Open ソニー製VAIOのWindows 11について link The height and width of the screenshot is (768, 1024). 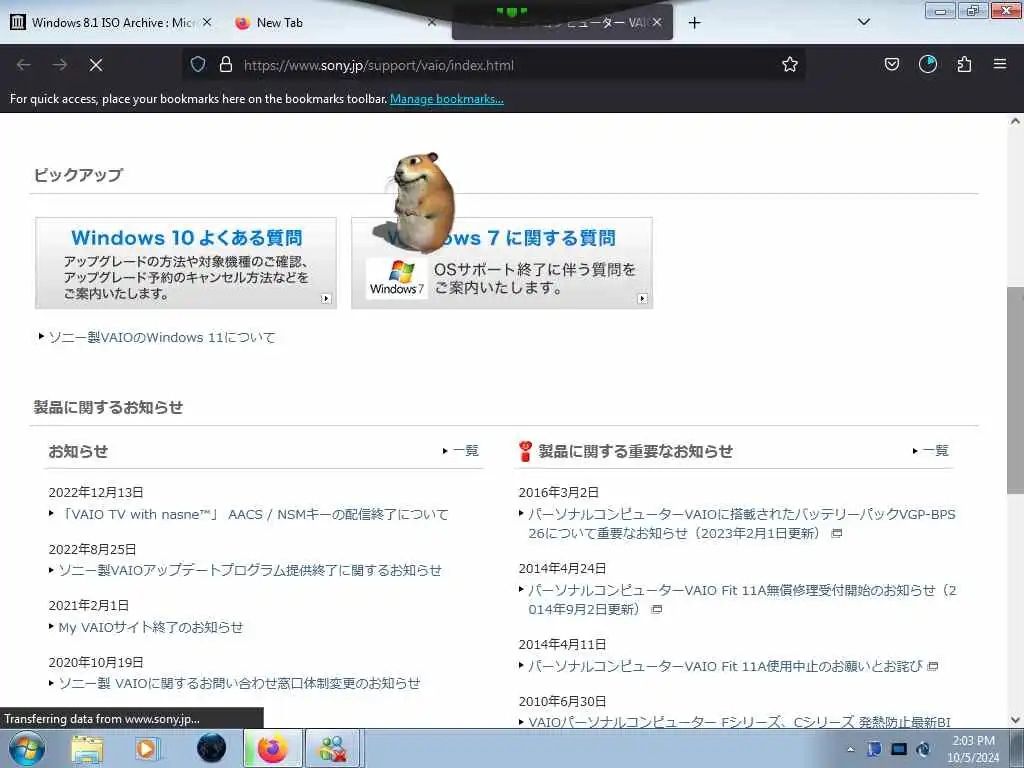pyautogui.click(x=162, y=338)
